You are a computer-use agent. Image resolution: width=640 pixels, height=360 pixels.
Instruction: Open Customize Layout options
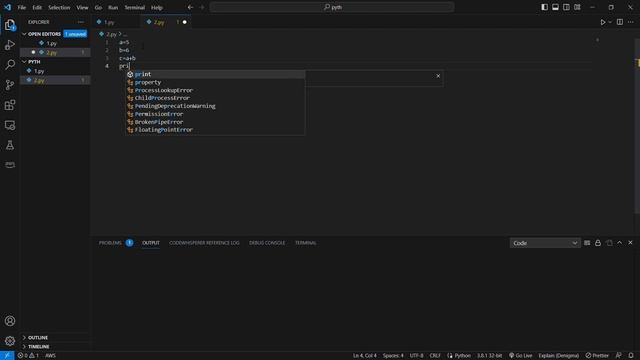577,7
